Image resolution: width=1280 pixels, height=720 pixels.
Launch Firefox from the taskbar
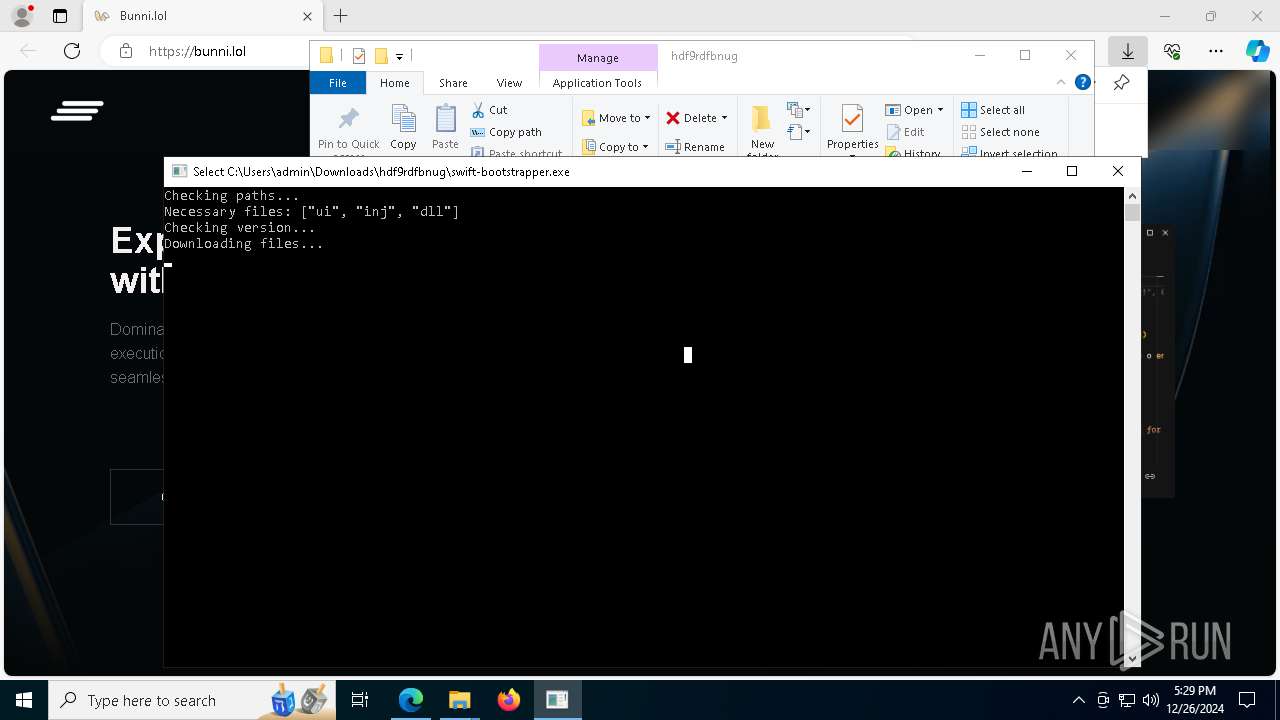[x=509, y=700]
